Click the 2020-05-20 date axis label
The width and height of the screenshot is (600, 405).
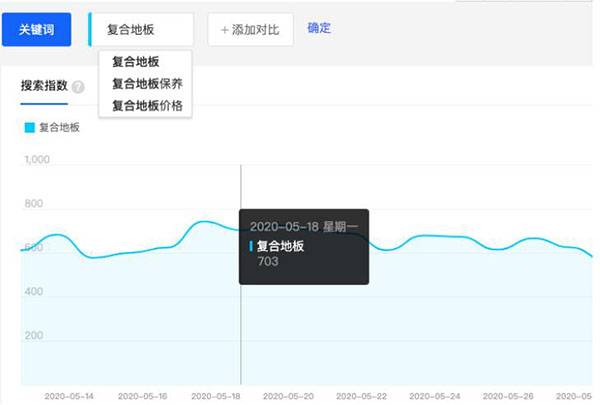[290, 396]
